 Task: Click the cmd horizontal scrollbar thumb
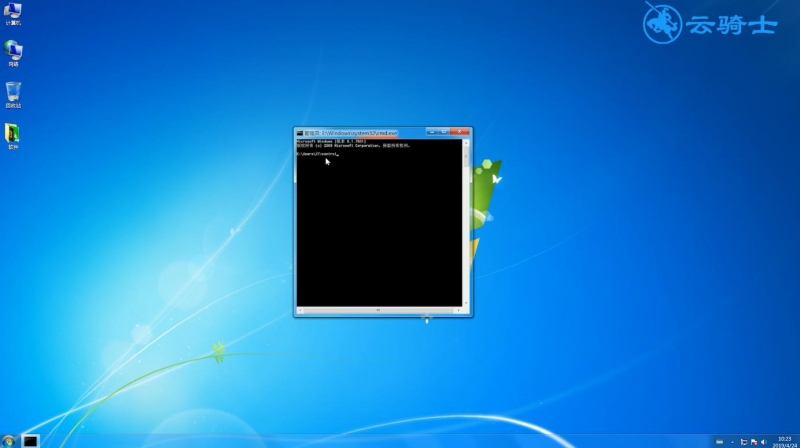coord(378,310)
